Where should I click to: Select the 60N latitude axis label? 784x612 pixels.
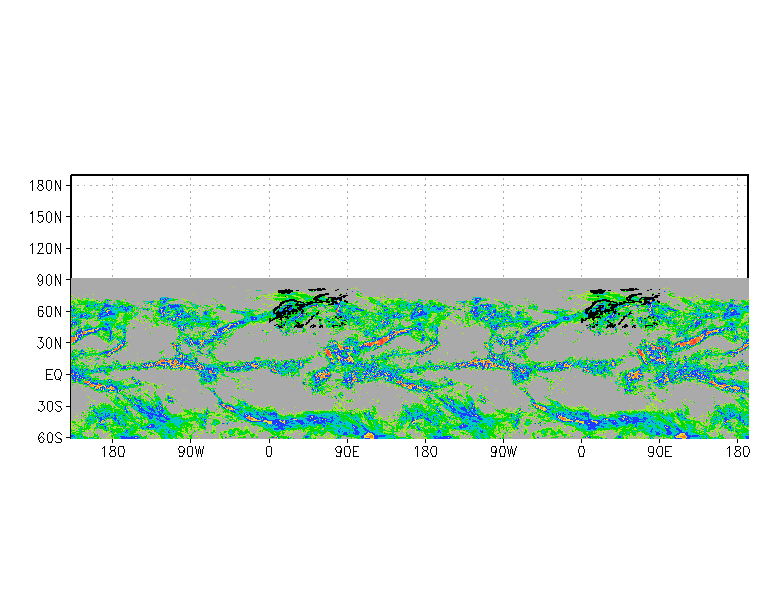(x=50, y=311)
